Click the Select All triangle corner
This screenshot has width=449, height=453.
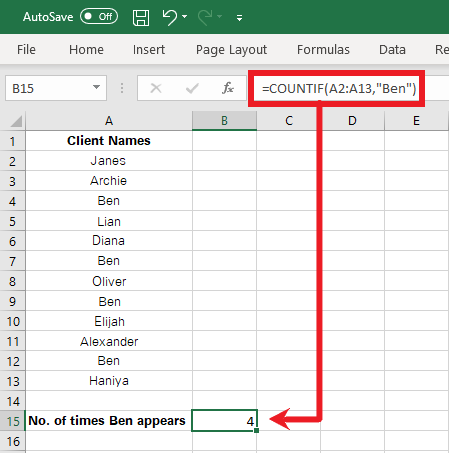coord(16,121)
